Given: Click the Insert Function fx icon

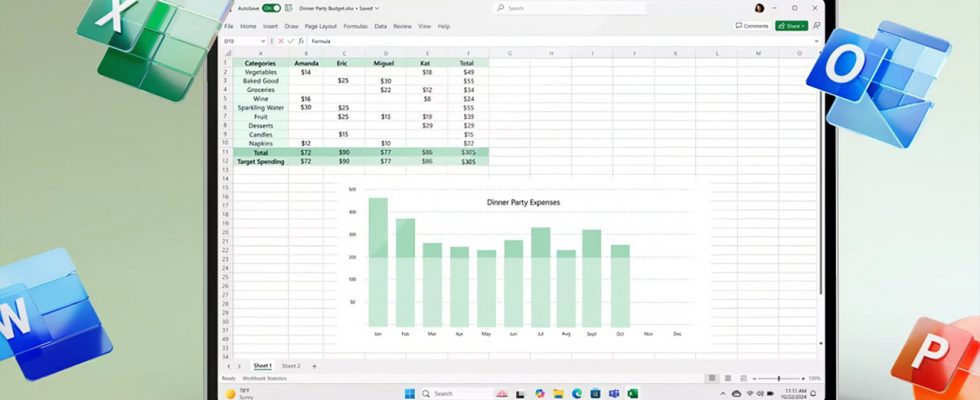Looking at the screenshot, I should (x=300, y=41).
